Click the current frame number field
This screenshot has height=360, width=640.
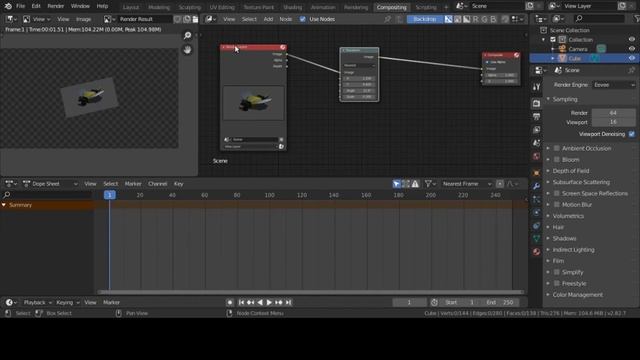(x=409, y=302)
